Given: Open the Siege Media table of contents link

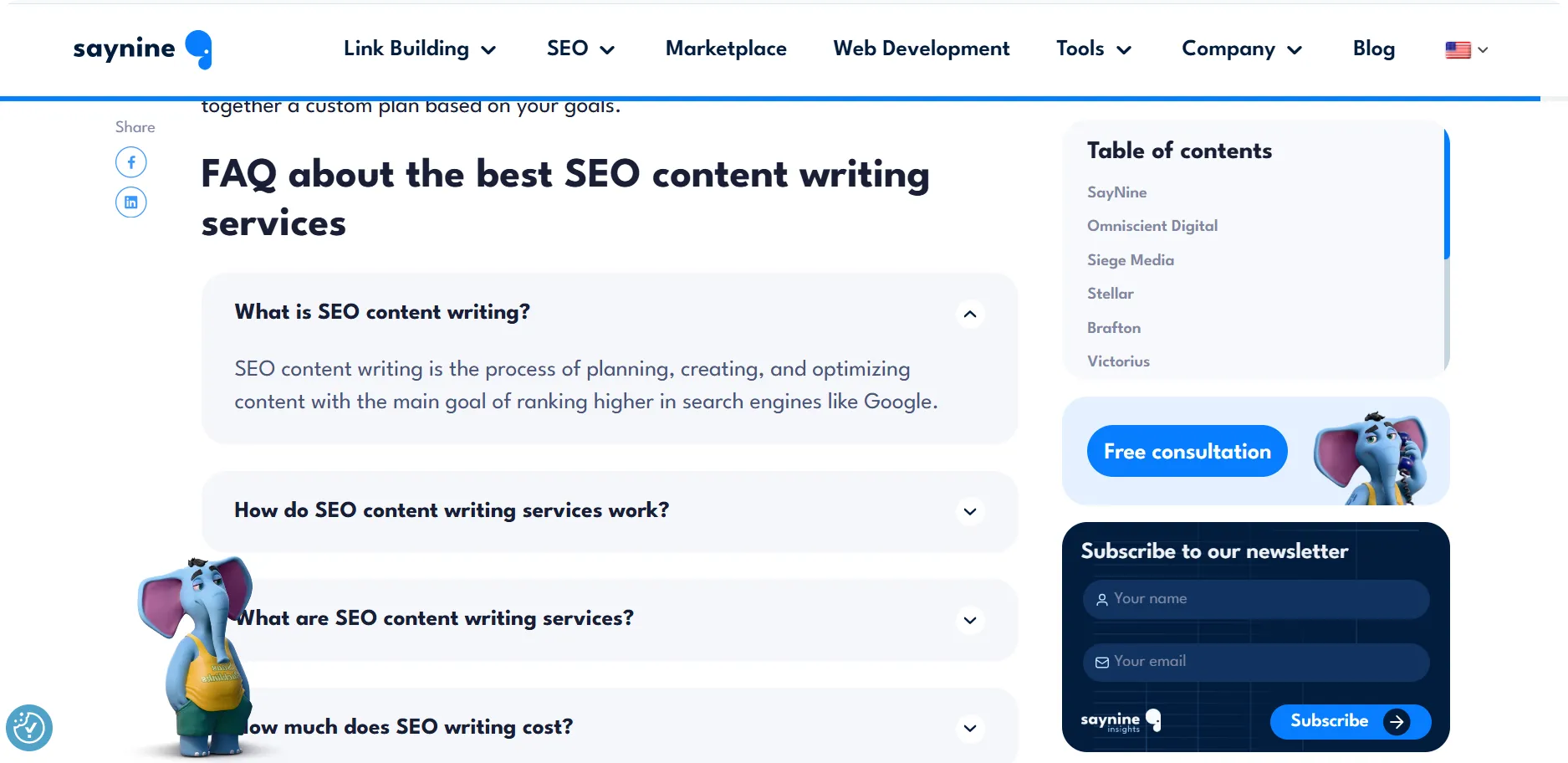Looking at the screenshot, I should click(x=1130, y=260).
